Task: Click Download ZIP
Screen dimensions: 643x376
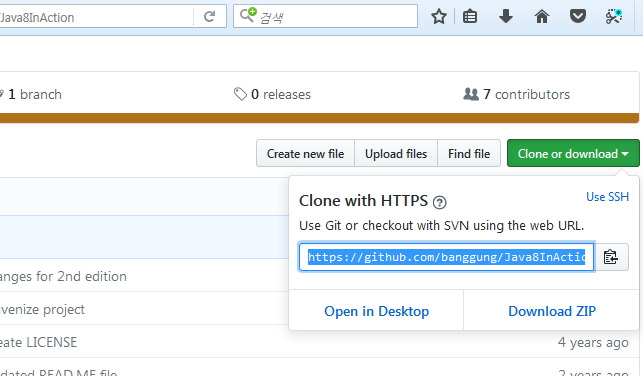Action: (552, 311)
